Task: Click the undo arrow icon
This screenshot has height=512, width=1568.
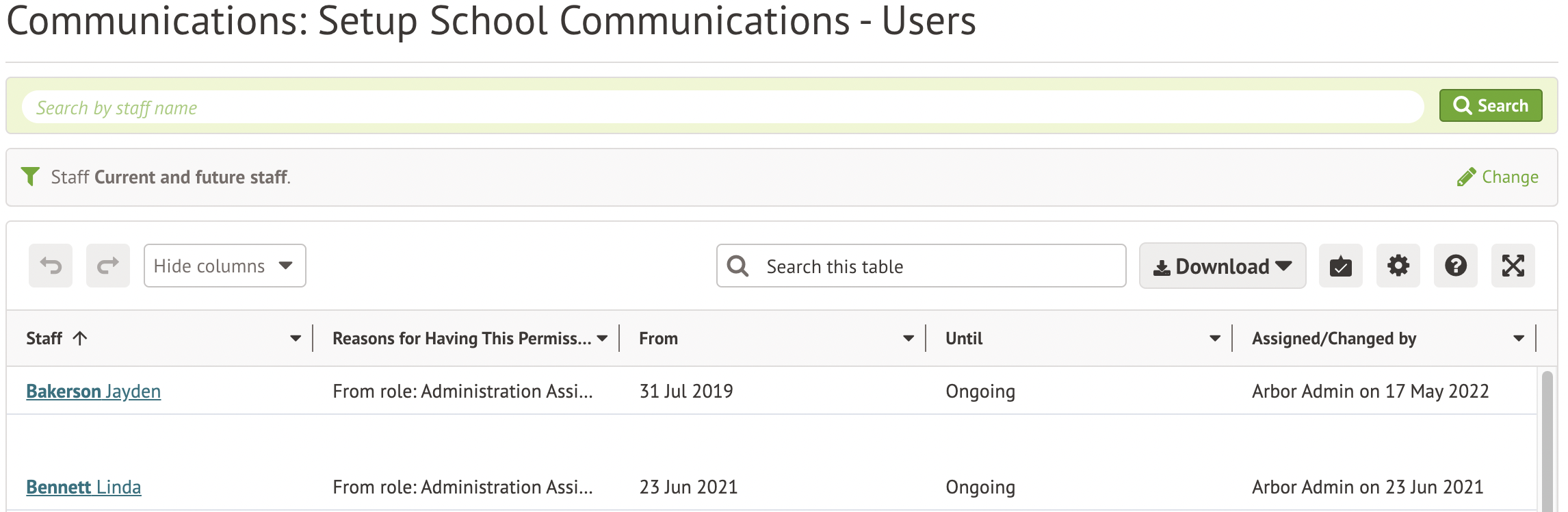Action: click(x=51, y=266)
